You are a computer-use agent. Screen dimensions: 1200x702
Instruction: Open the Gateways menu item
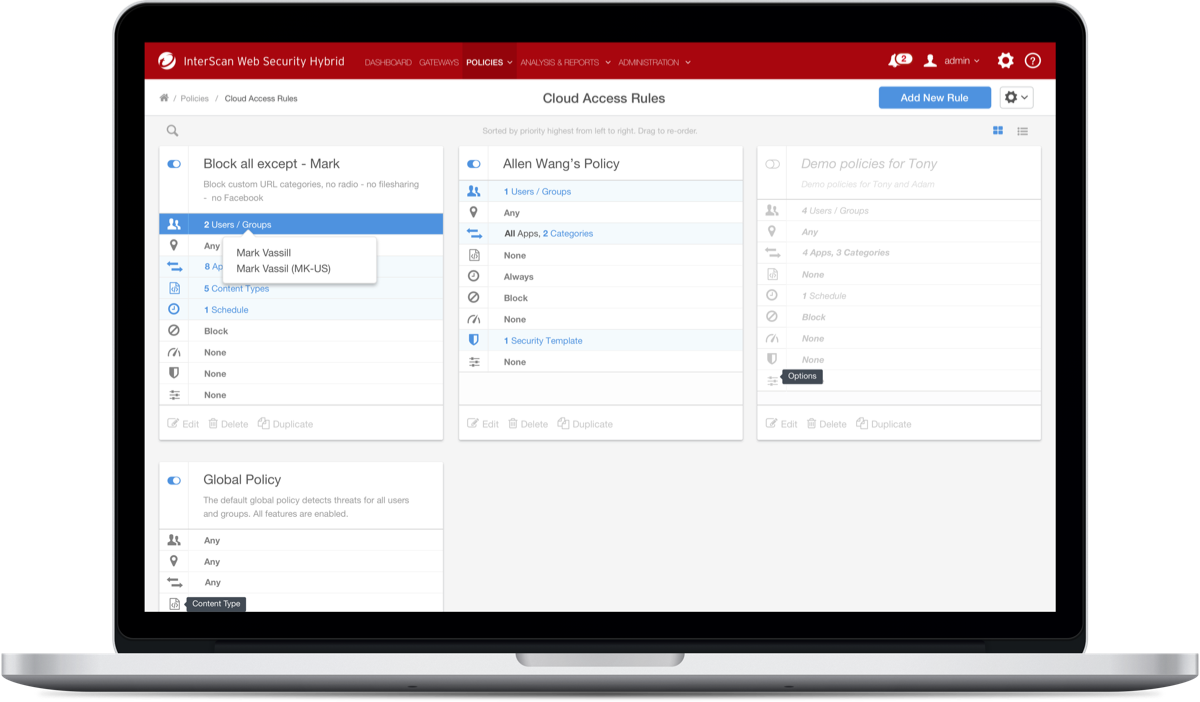pos(439,62)
